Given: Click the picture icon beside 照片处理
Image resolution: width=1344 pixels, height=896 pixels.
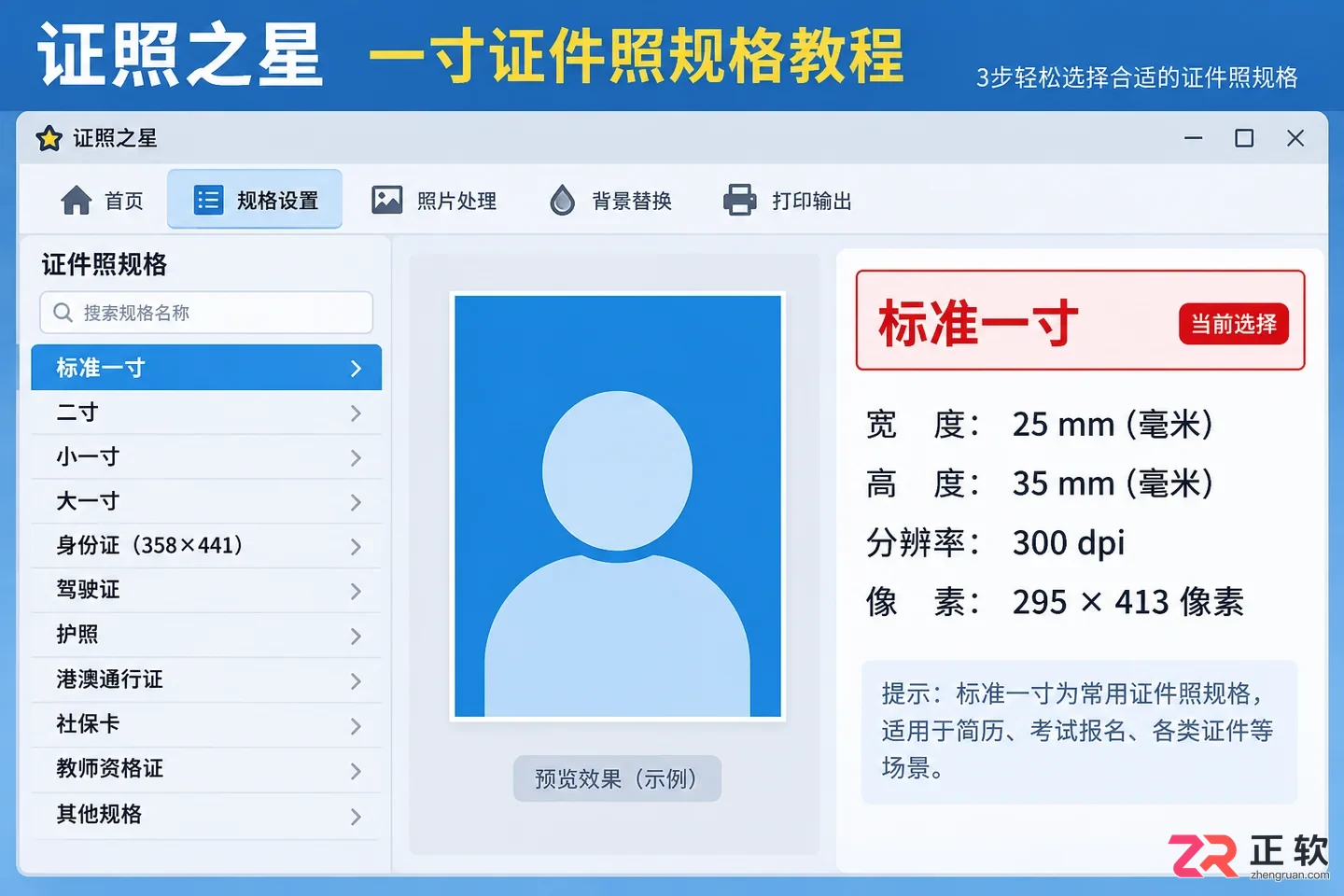Looking at the screenshot, I should tap(387, 200).
